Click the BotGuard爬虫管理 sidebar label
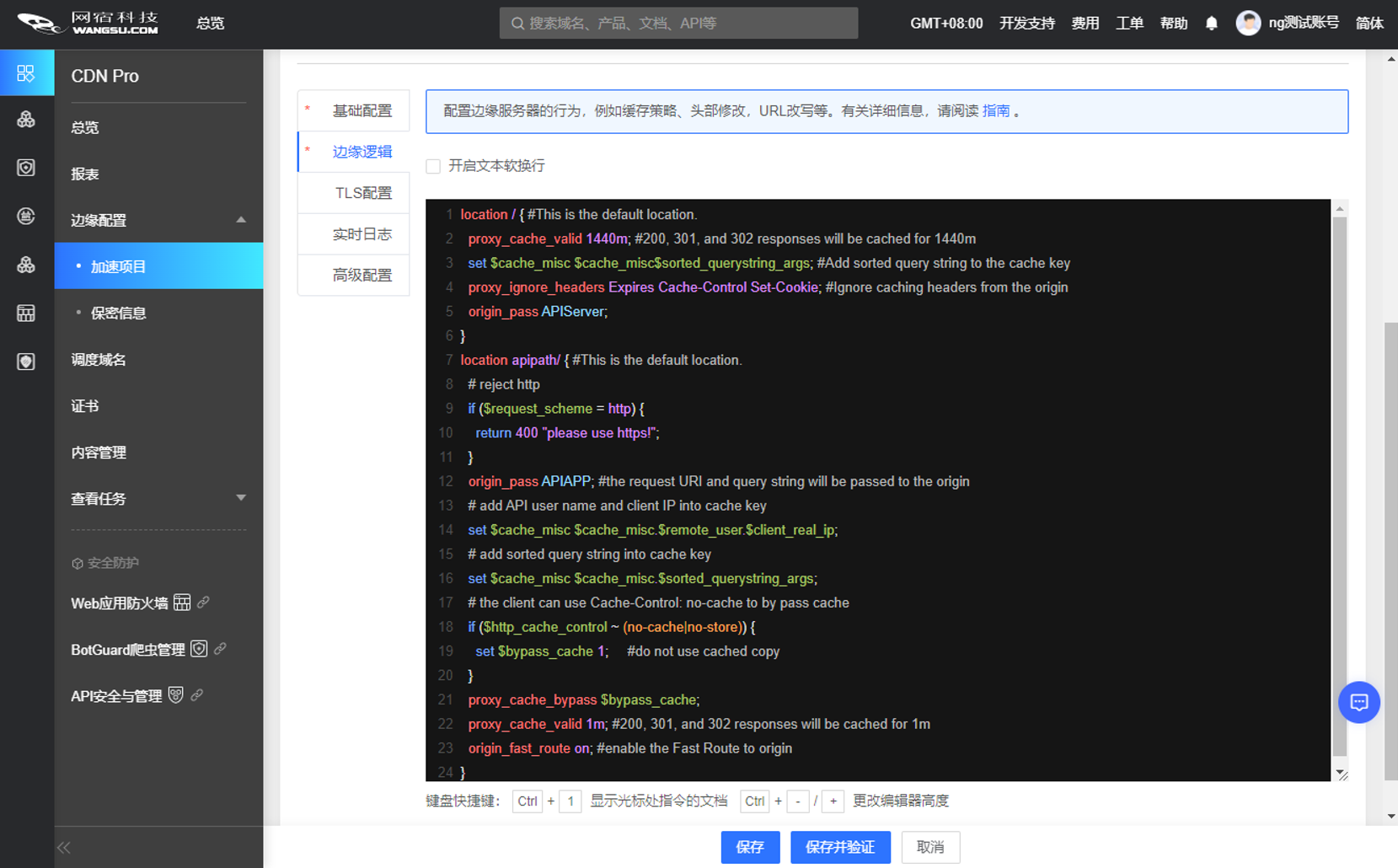This screenshot has width=1398, height=868. [128, 650]
